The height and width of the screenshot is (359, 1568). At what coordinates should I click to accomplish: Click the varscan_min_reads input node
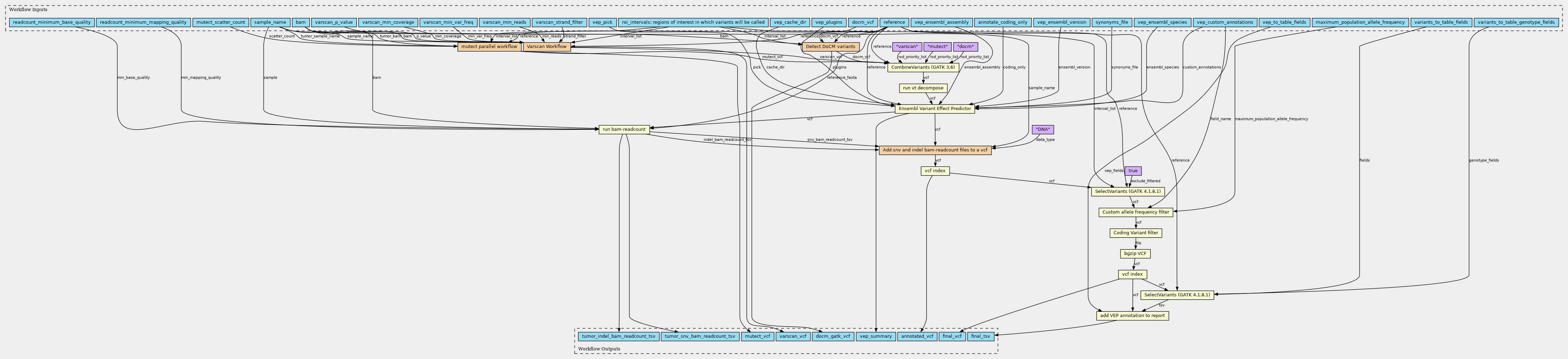pos(504,22)
